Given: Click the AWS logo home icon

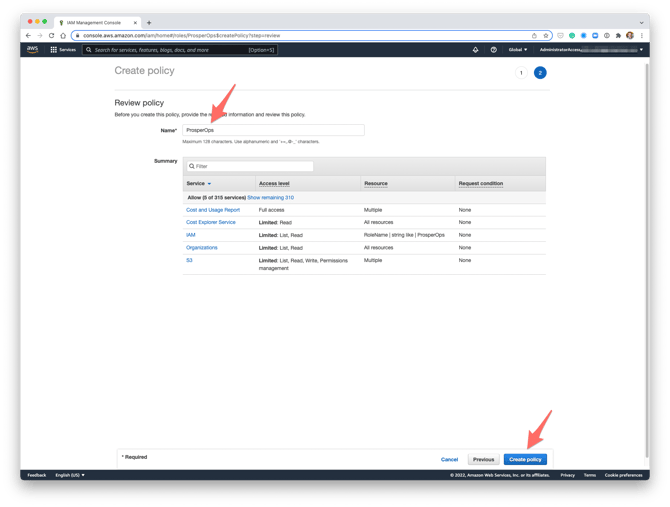Looking at the screenshot, I should click(33, 49).
